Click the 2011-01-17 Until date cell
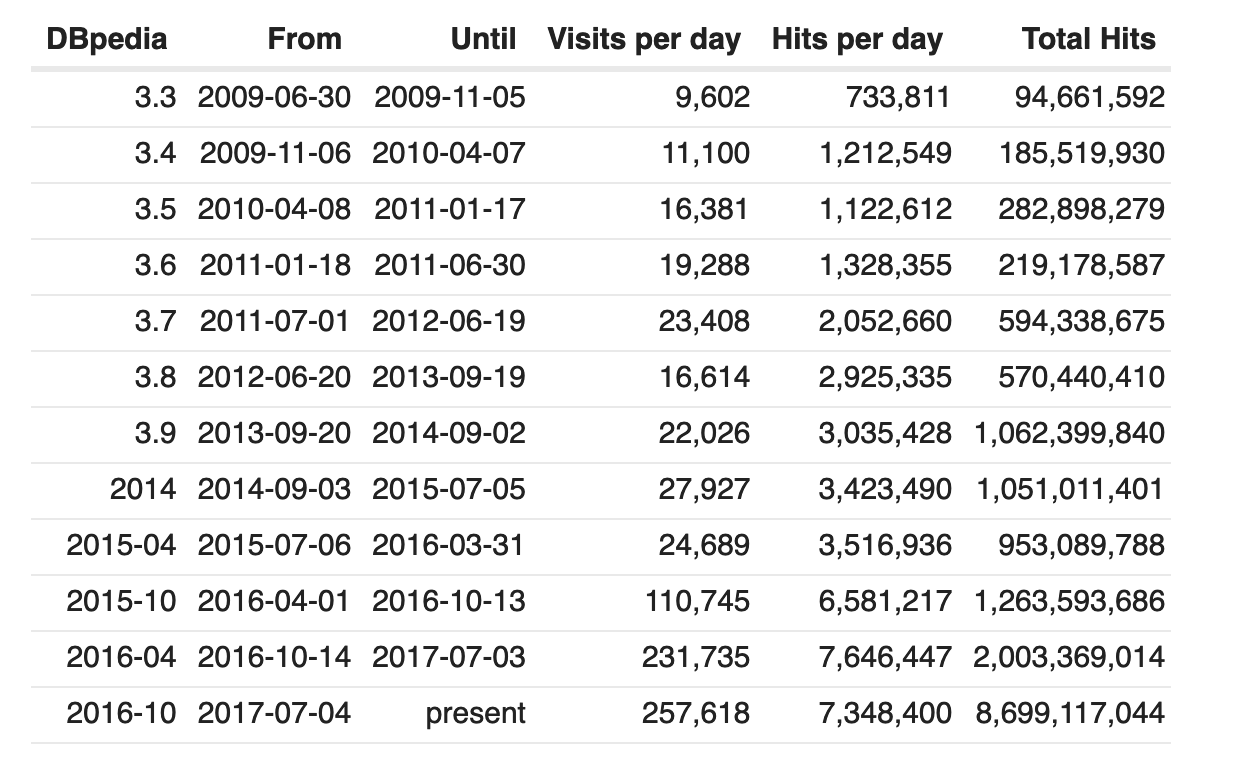Viewport: 1252px width, 770px height. [450, 209]
